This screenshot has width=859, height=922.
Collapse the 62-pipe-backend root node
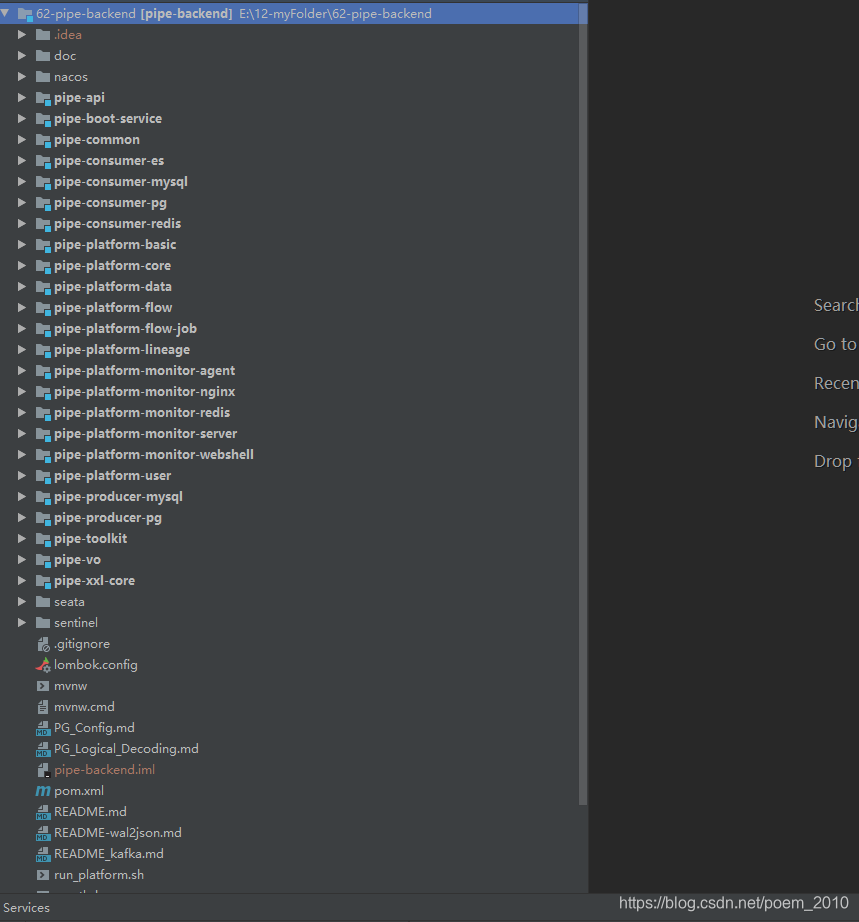(x=5, y=13)
